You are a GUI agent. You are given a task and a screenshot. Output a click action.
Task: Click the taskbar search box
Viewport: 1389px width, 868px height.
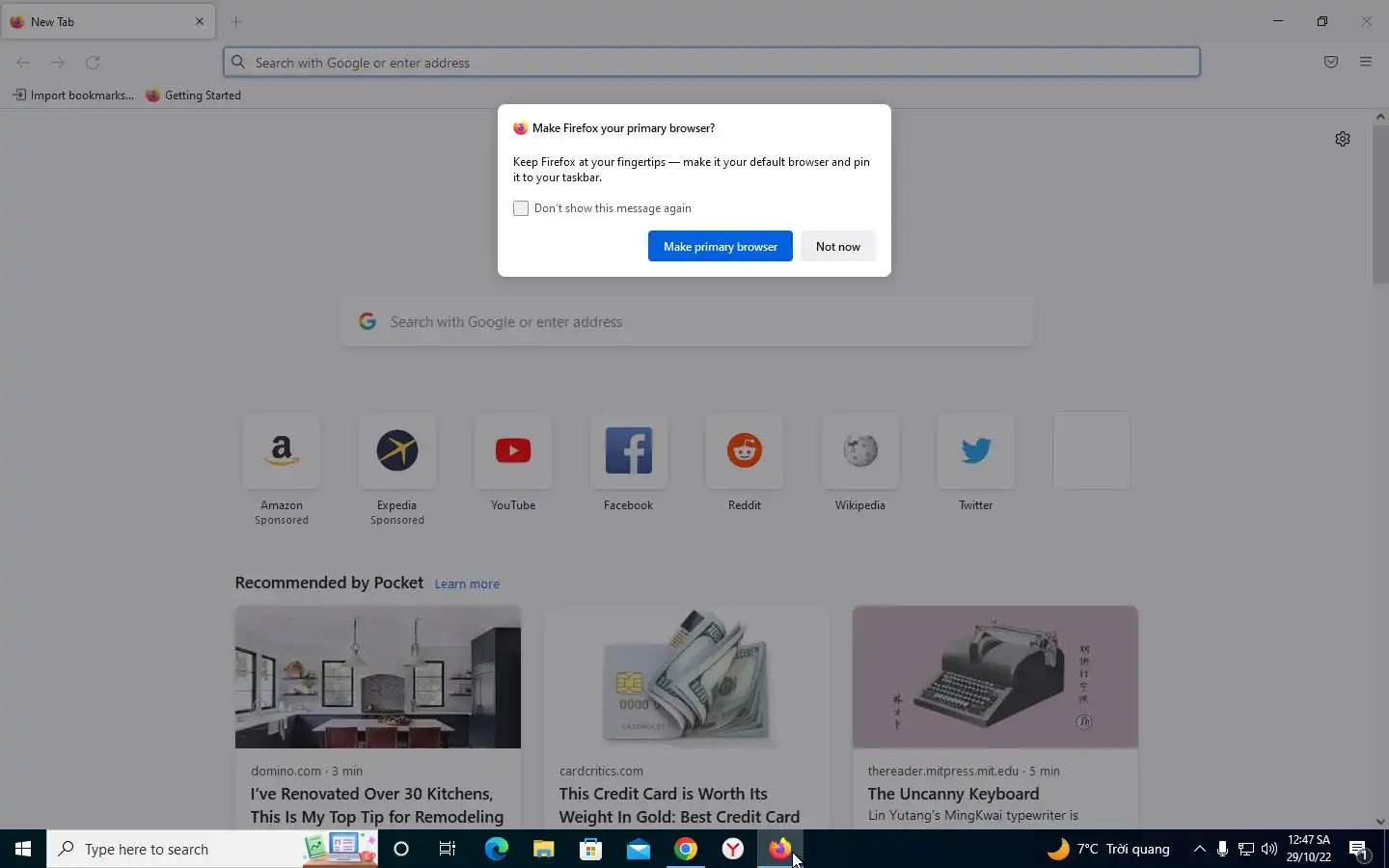tap(212, 849)
